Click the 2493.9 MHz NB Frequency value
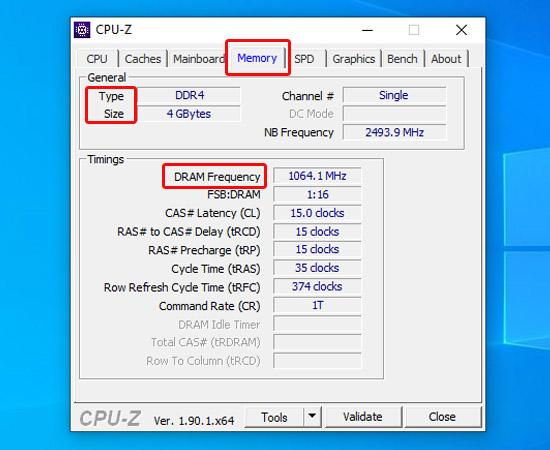The image size is (550, 450). [394, 132]
